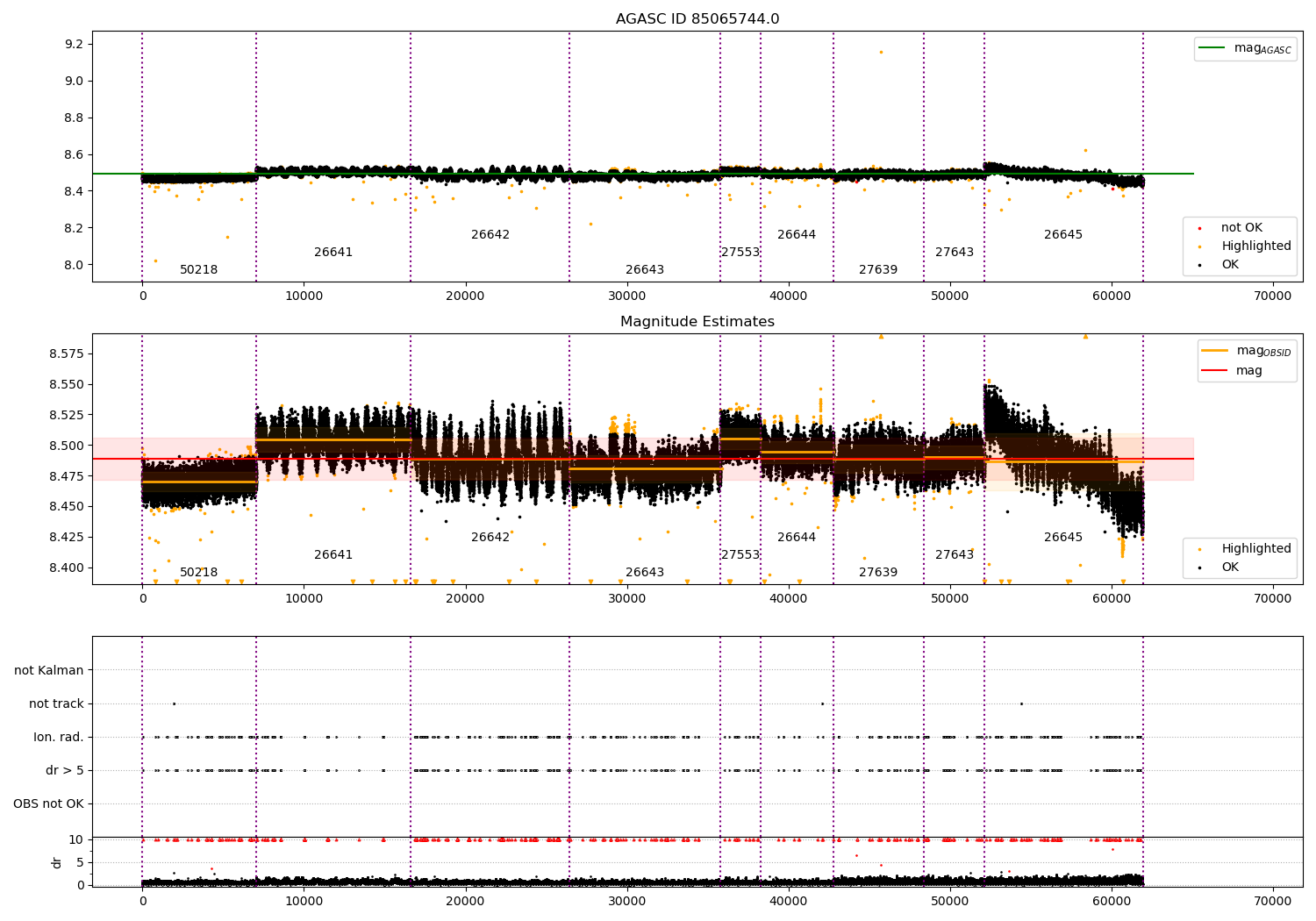1316x921 pixels.
Task: Select 'Highlighted' in the top panel legend
Action: (1256, 246)
